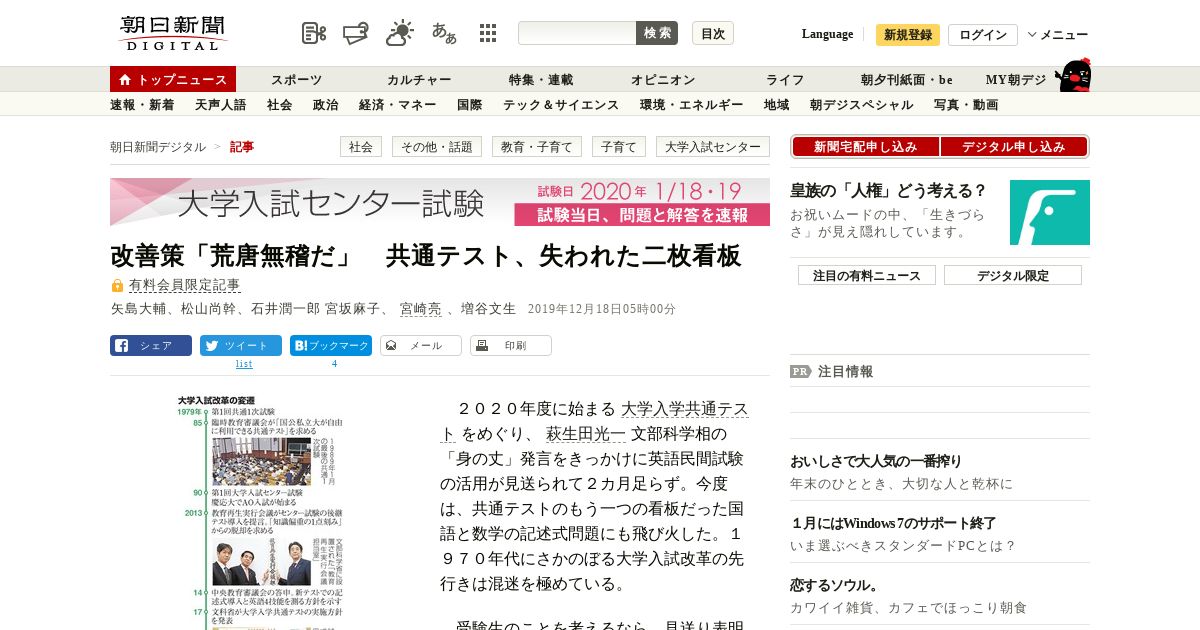Select the 特集・連載 tab
The height and width of the screenshot is (630, 1200).
click(541, 80)
